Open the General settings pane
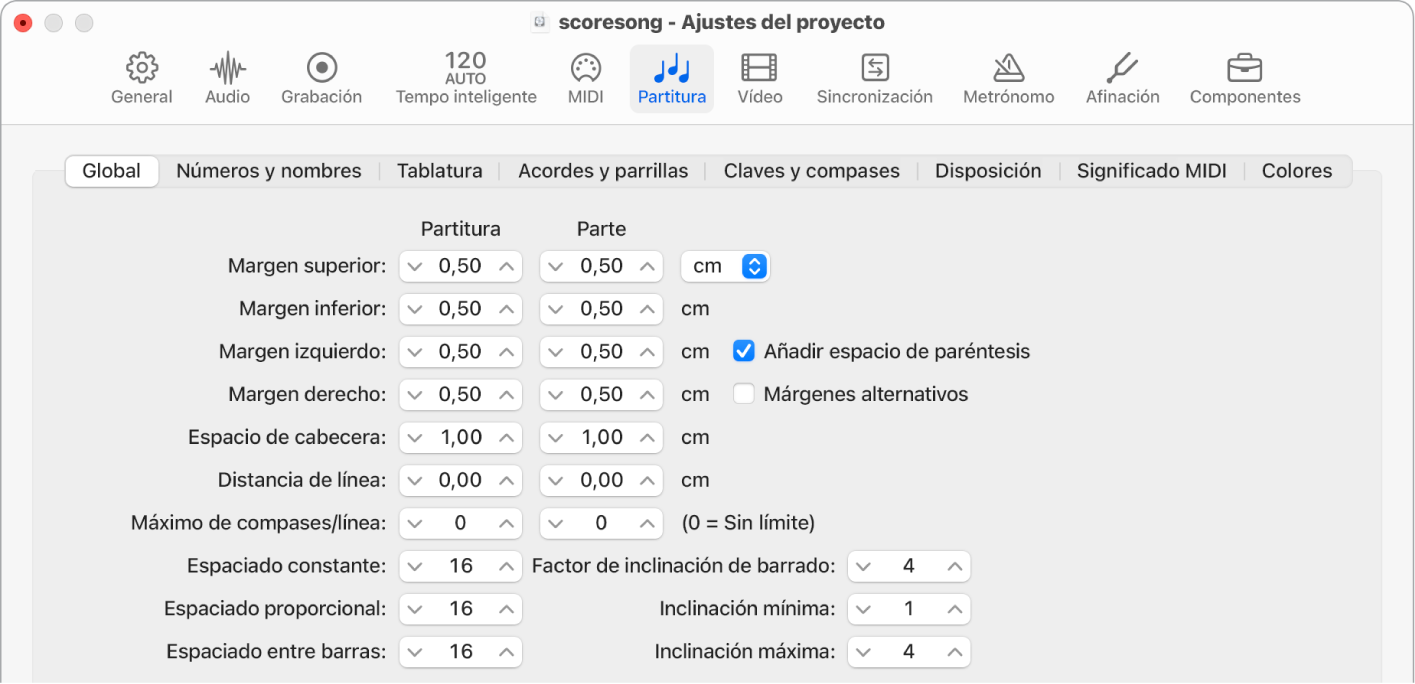The height and width of the screenshot is (684, 1415). [141, 79]
